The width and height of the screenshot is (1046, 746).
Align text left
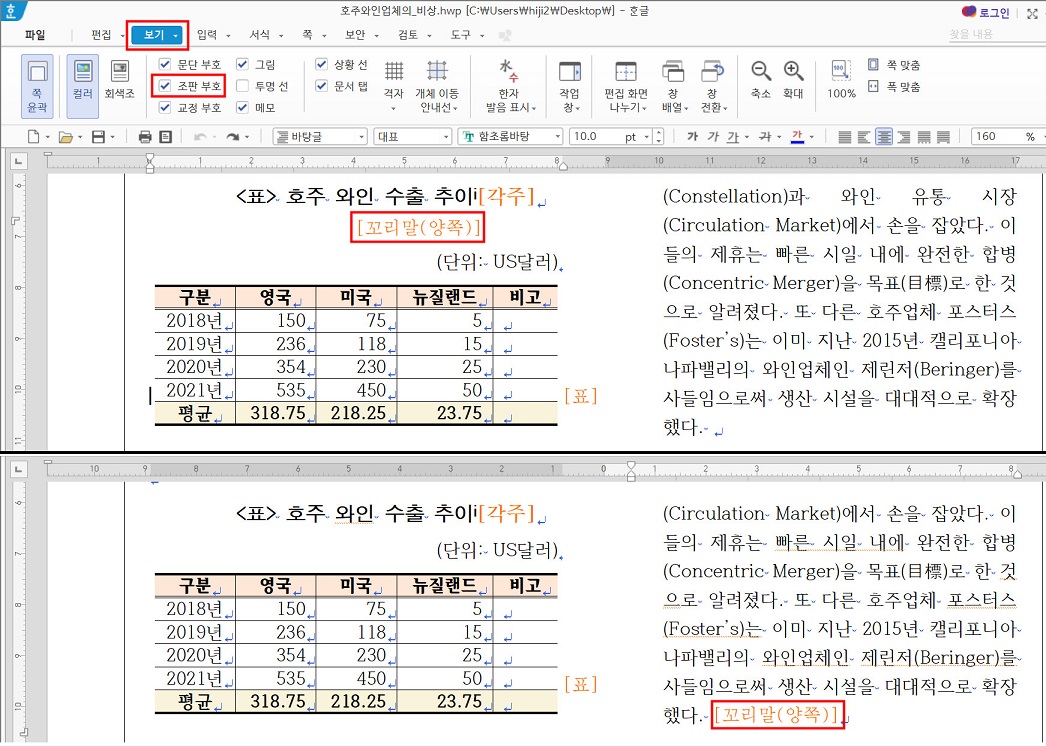(x=864, y=137)
